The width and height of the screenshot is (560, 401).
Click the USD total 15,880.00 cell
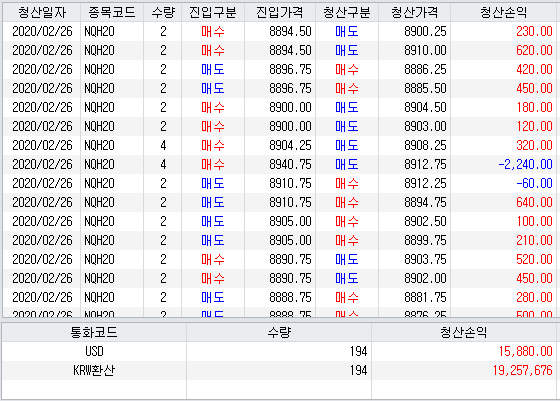(464, 351)
